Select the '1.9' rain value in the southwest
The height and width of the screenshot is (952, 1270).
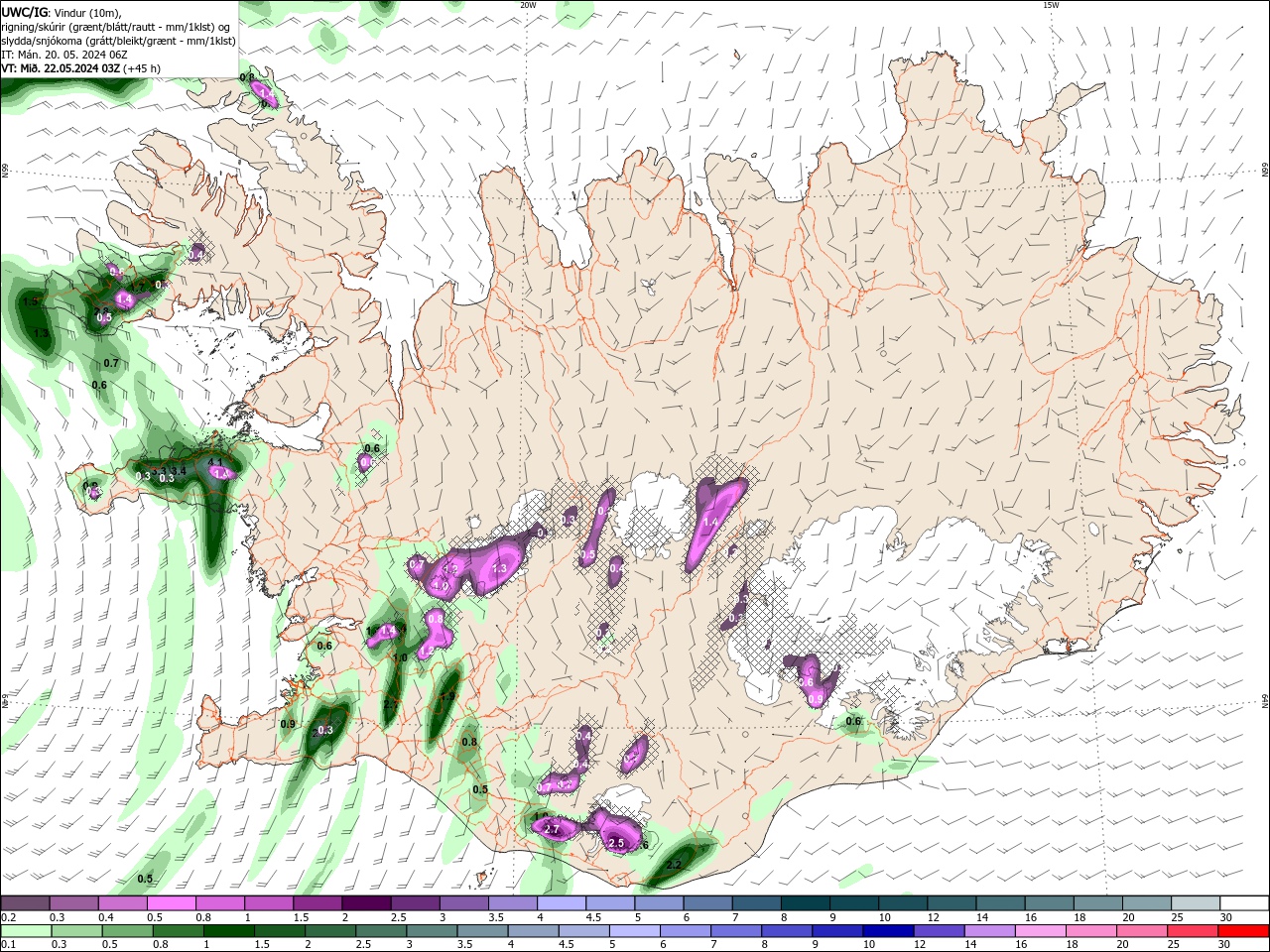pyautogui.click(x=447, y=697)
